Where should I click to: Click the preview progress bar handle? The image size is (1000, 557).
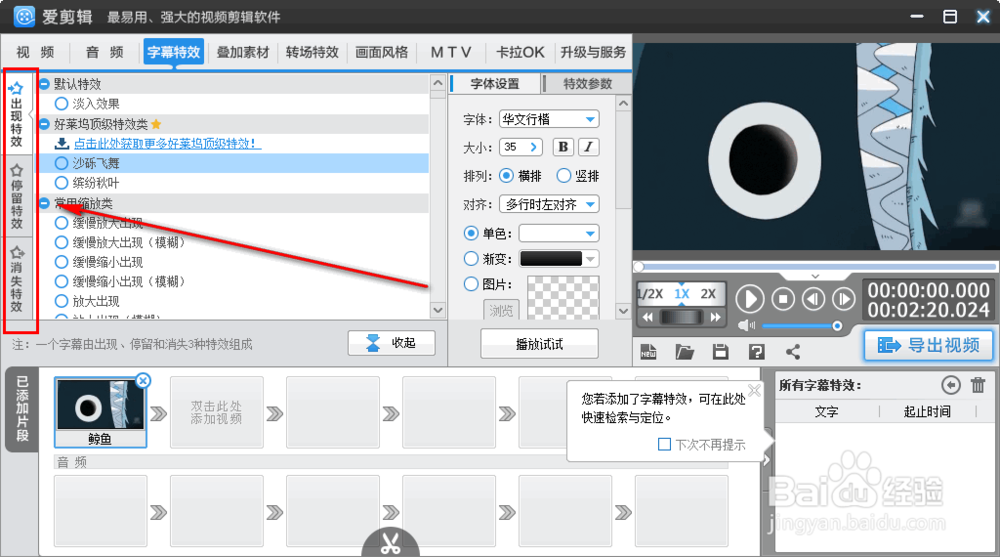[x=639, y=267]
